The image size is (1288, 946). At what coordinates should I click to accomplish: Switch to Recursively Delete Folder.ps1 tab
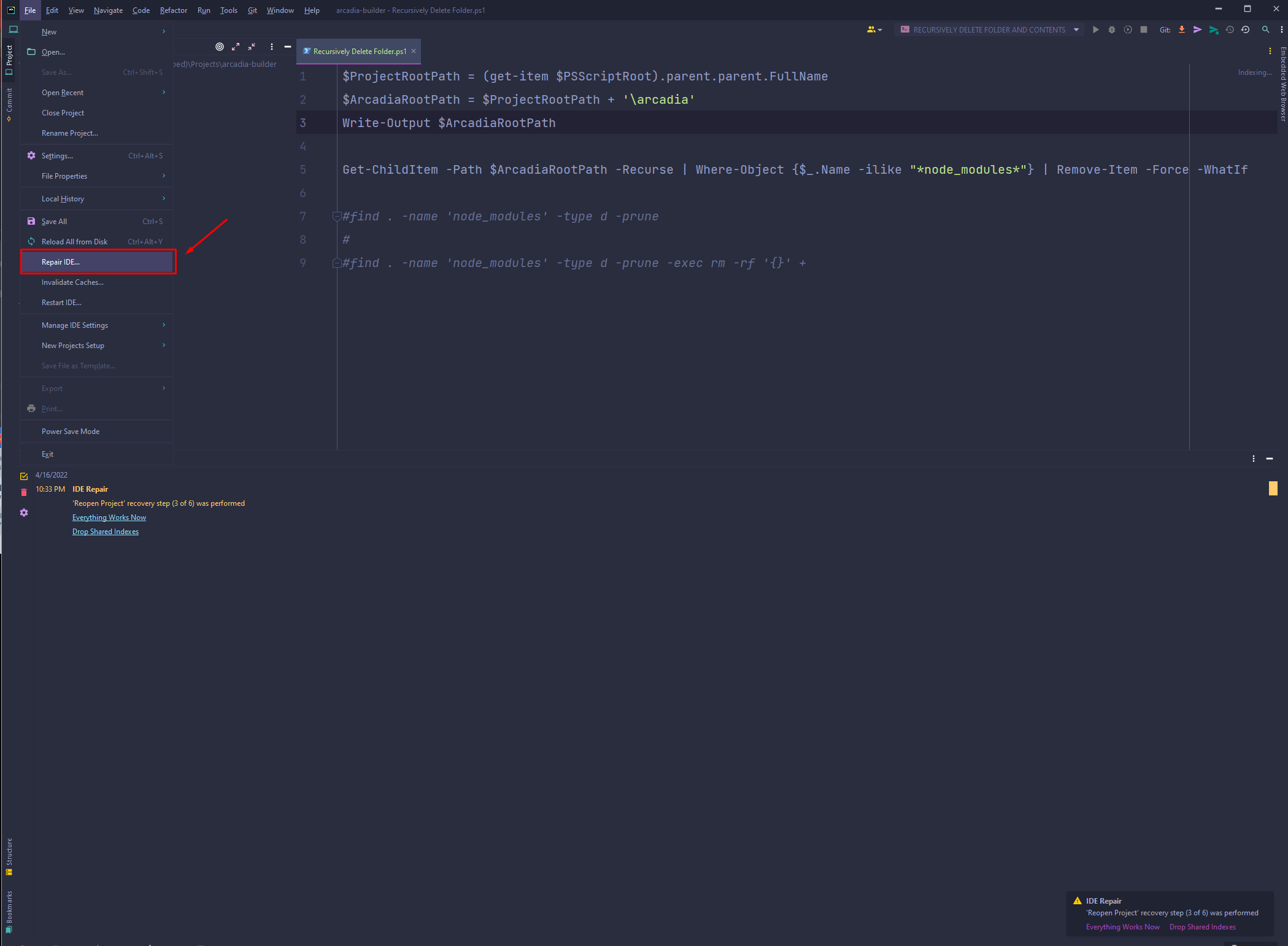click(359, 52)
